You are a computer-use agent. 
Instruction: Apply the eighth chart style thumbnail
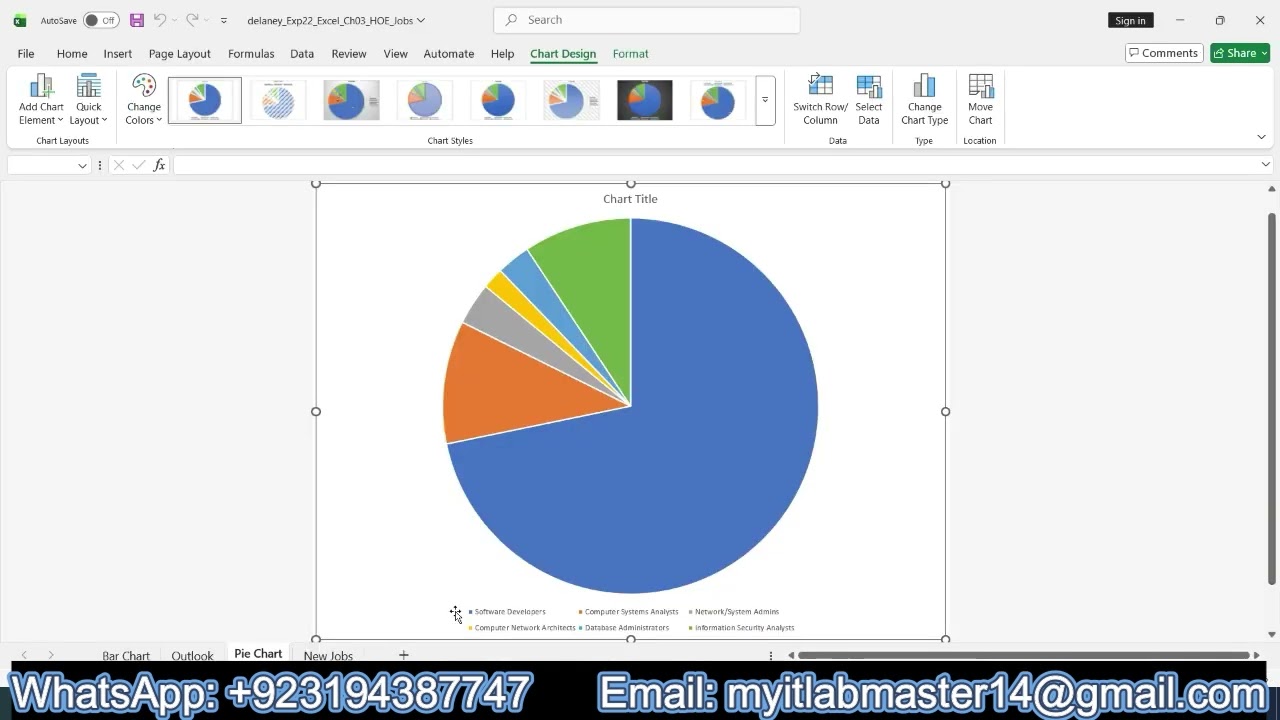pyautogui.click(x=718, y=100)
